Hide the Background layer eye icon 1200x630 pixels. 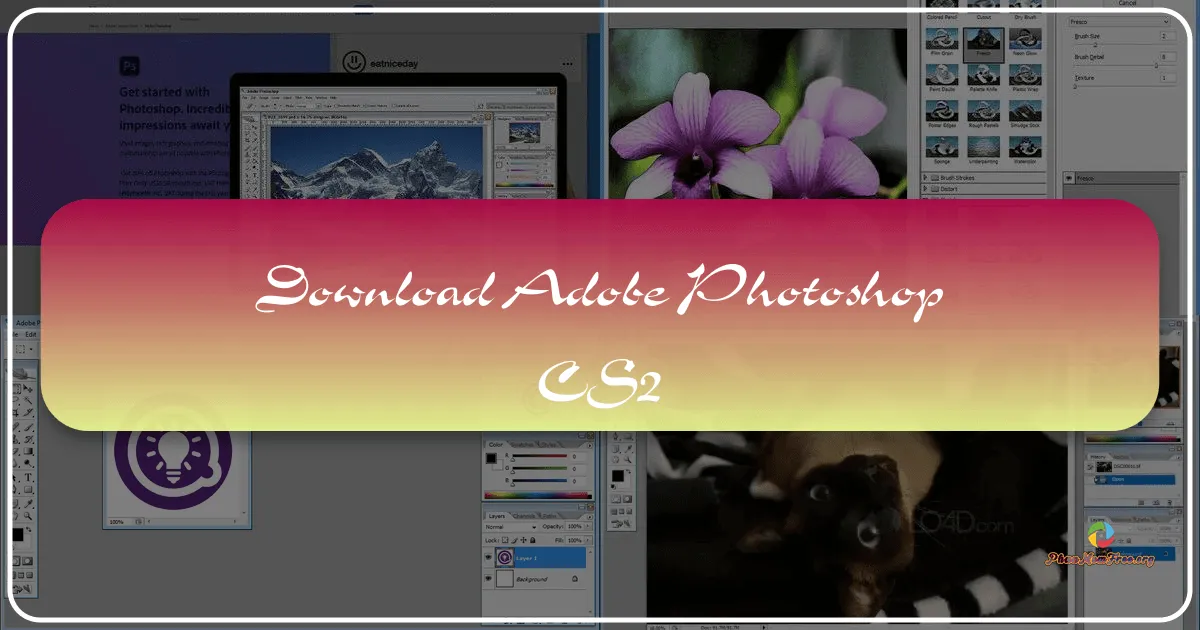click(488, 578)
